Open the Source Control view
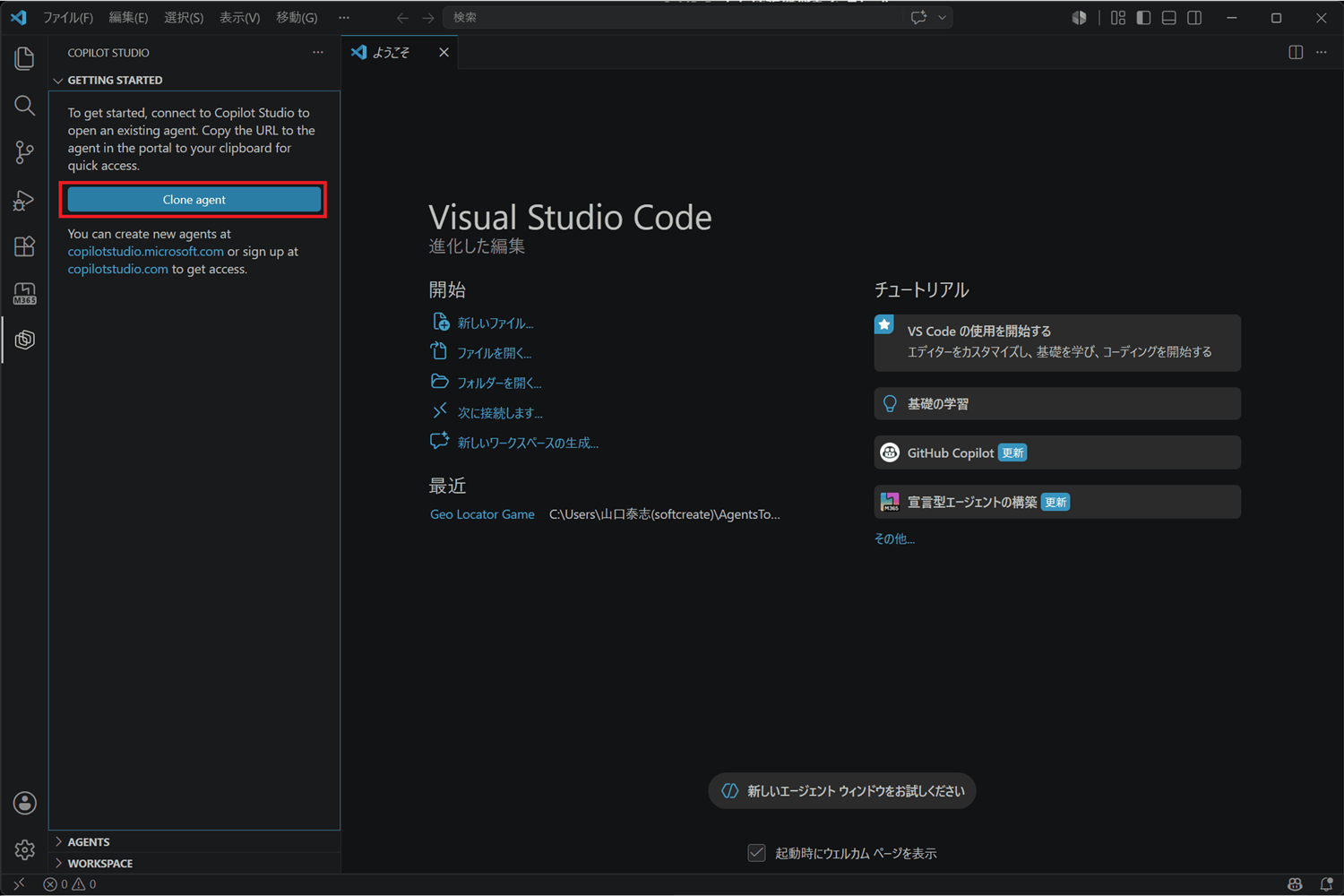1344x896 pixels. coord(24,152)
